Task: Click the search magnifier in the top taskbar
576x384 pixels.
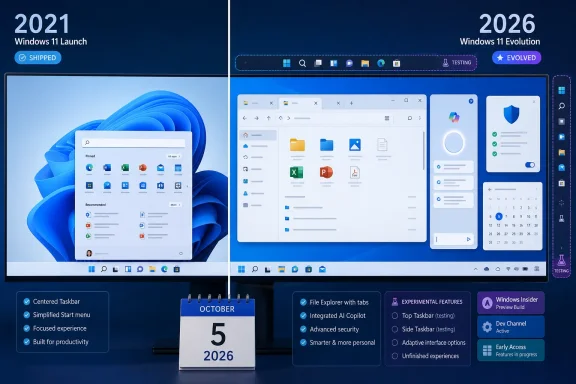Action: [302, 63]
